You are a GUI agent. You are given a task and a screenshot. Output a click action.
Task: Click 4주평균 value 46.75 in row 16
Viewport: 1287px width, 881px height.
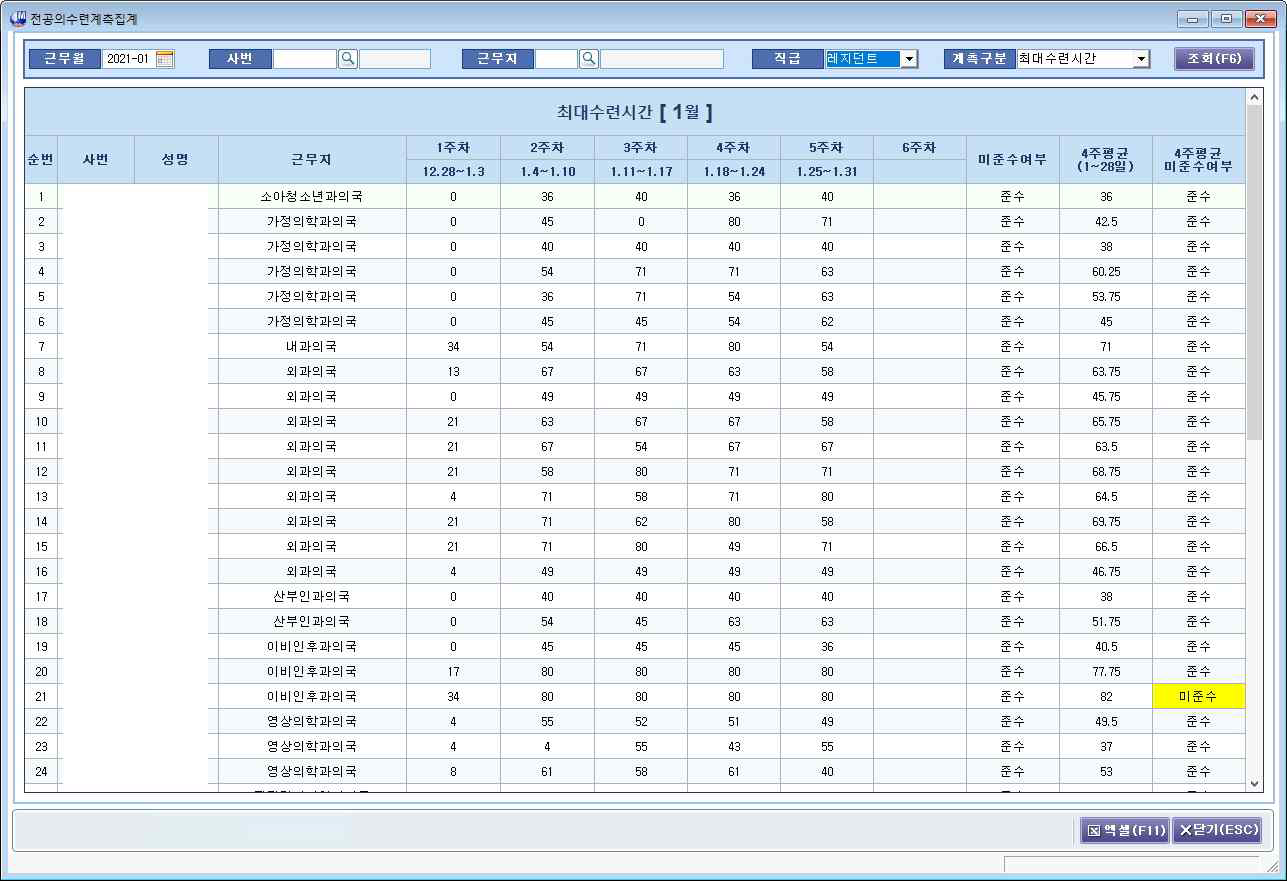point(1105,572)
